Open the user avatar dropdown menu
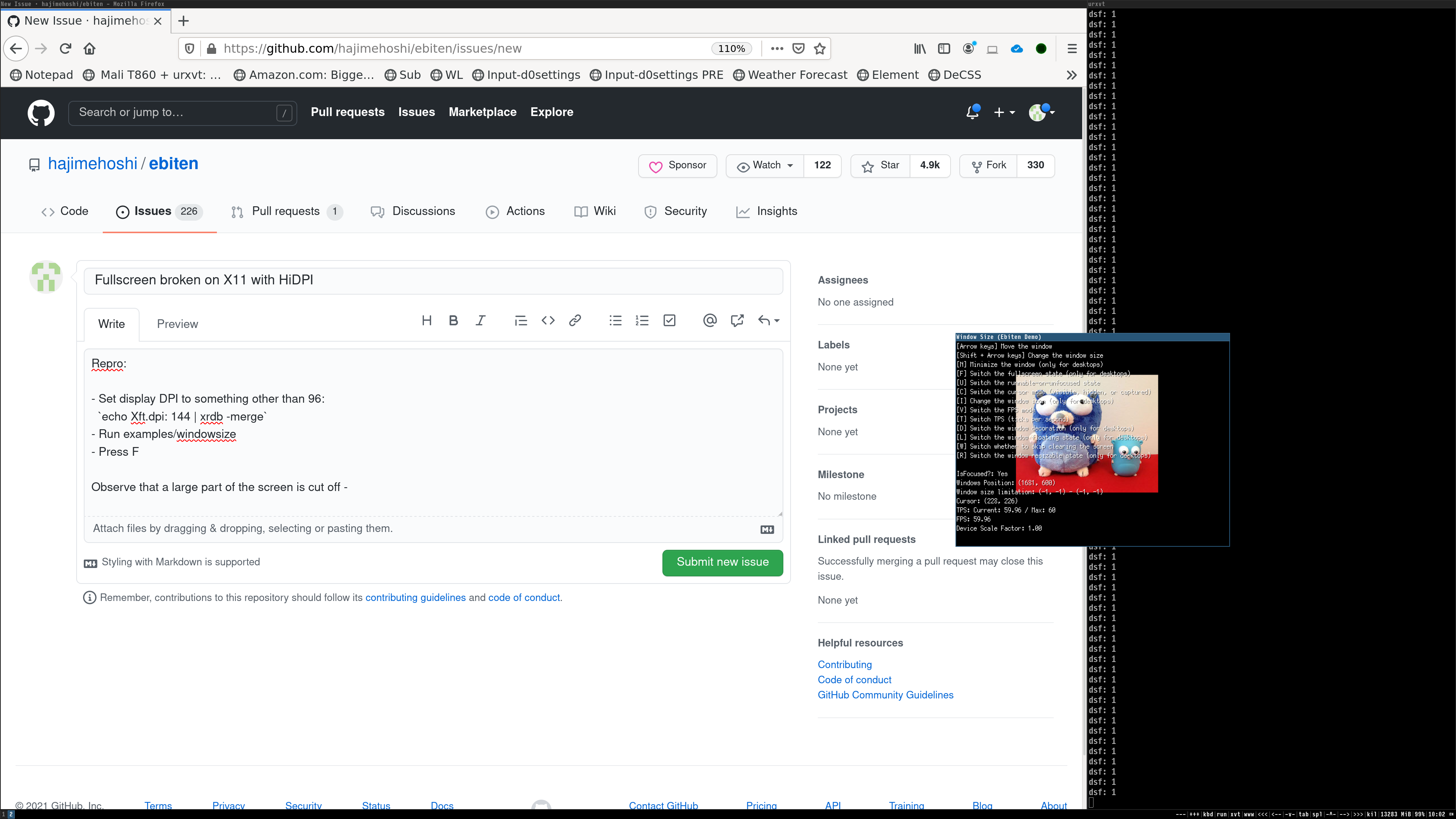 (x=1041, y=113)
